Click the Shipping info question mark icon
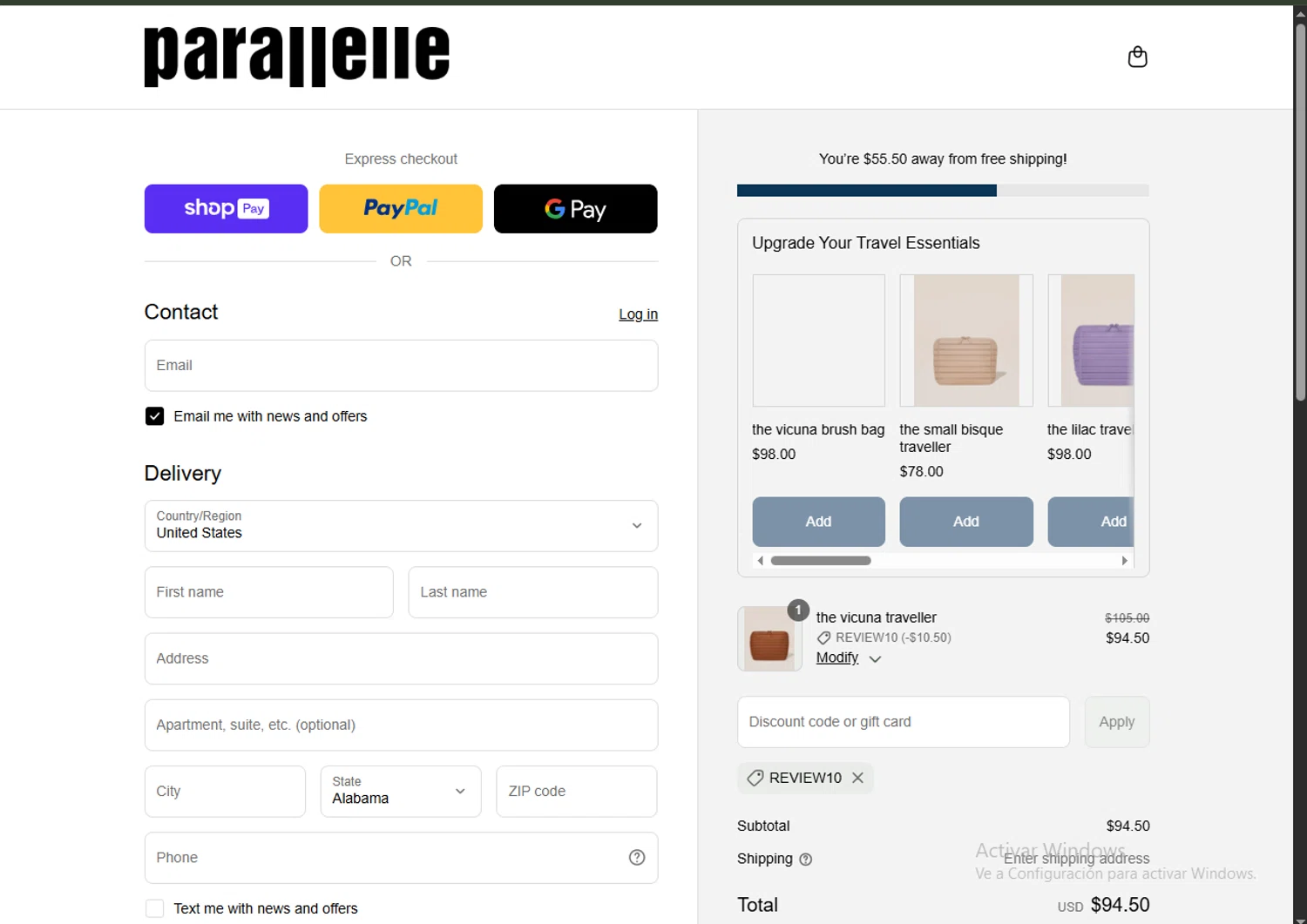 point(805,860)
